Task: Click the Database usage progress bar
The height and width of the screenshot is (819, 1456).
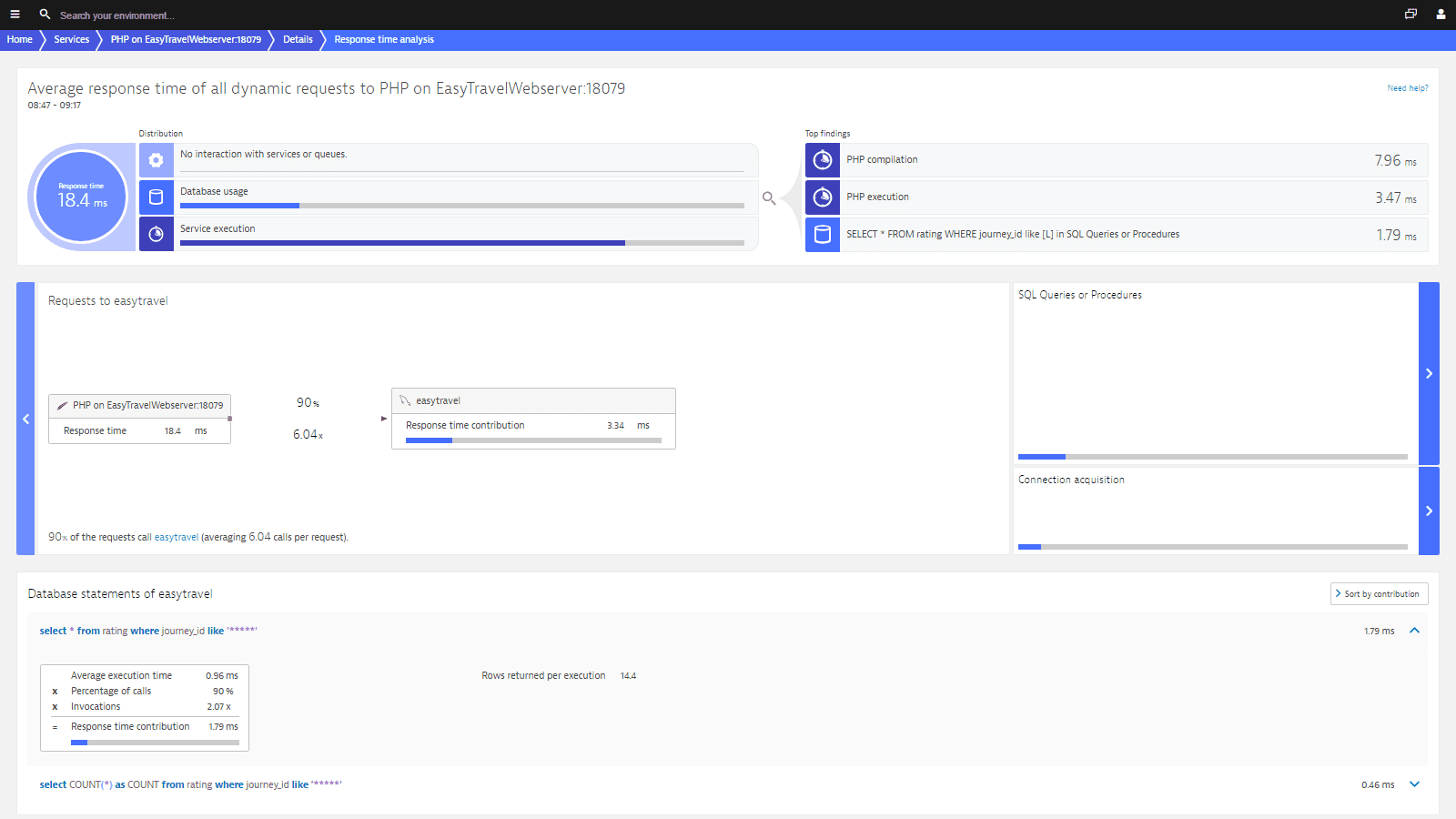Action: pos(462,206)
